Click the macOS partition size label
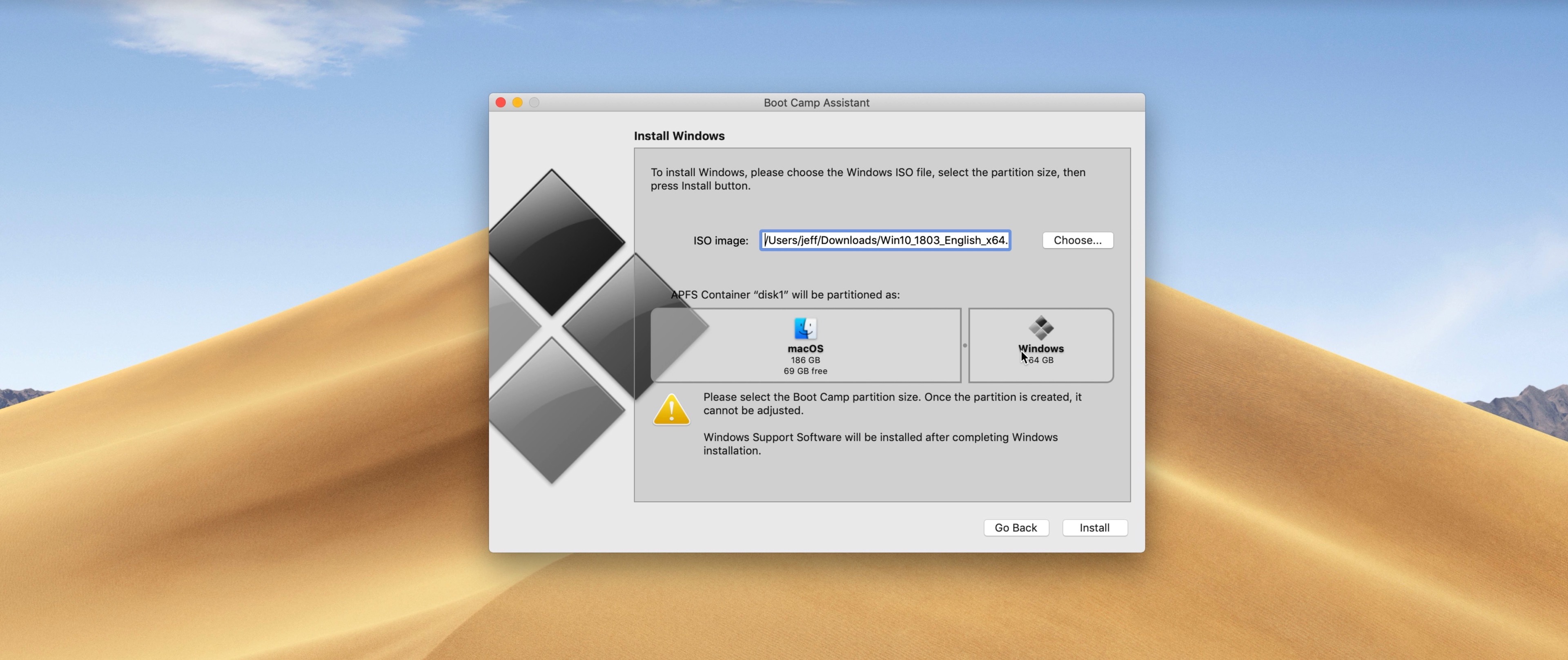 (805, 360)
